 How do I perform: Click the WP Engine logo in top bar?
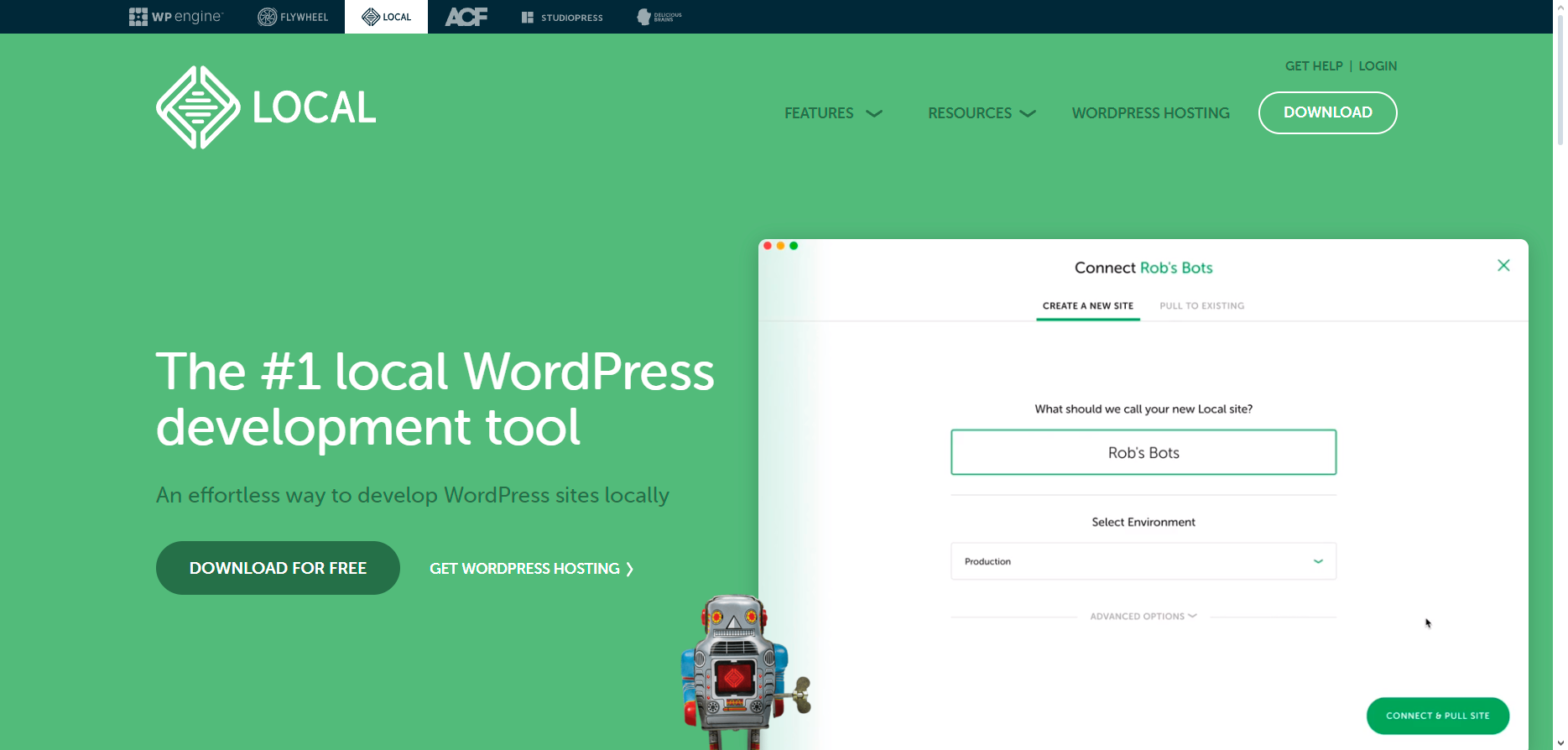click(x=175, y=17)
